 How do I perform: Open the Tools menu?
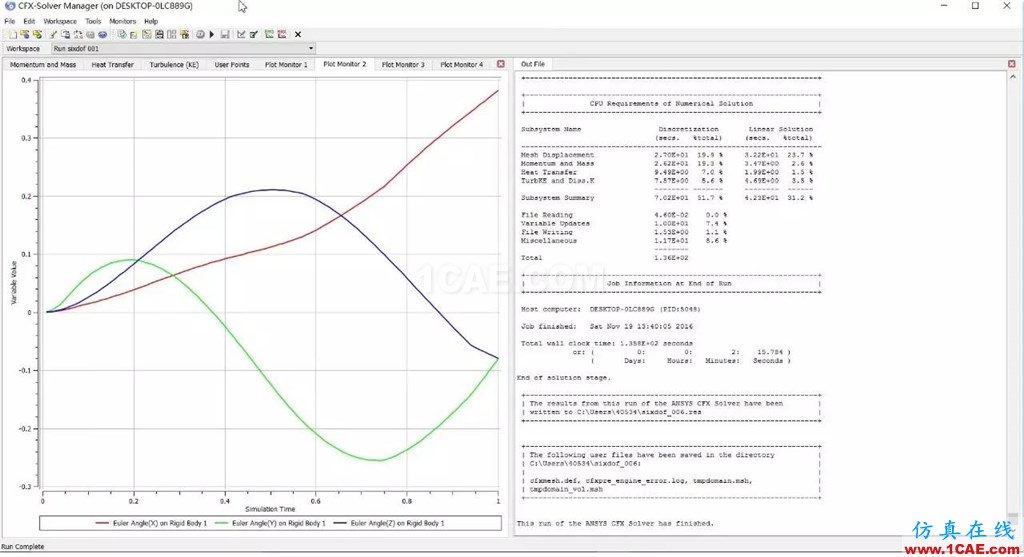(x=93, y=21)
